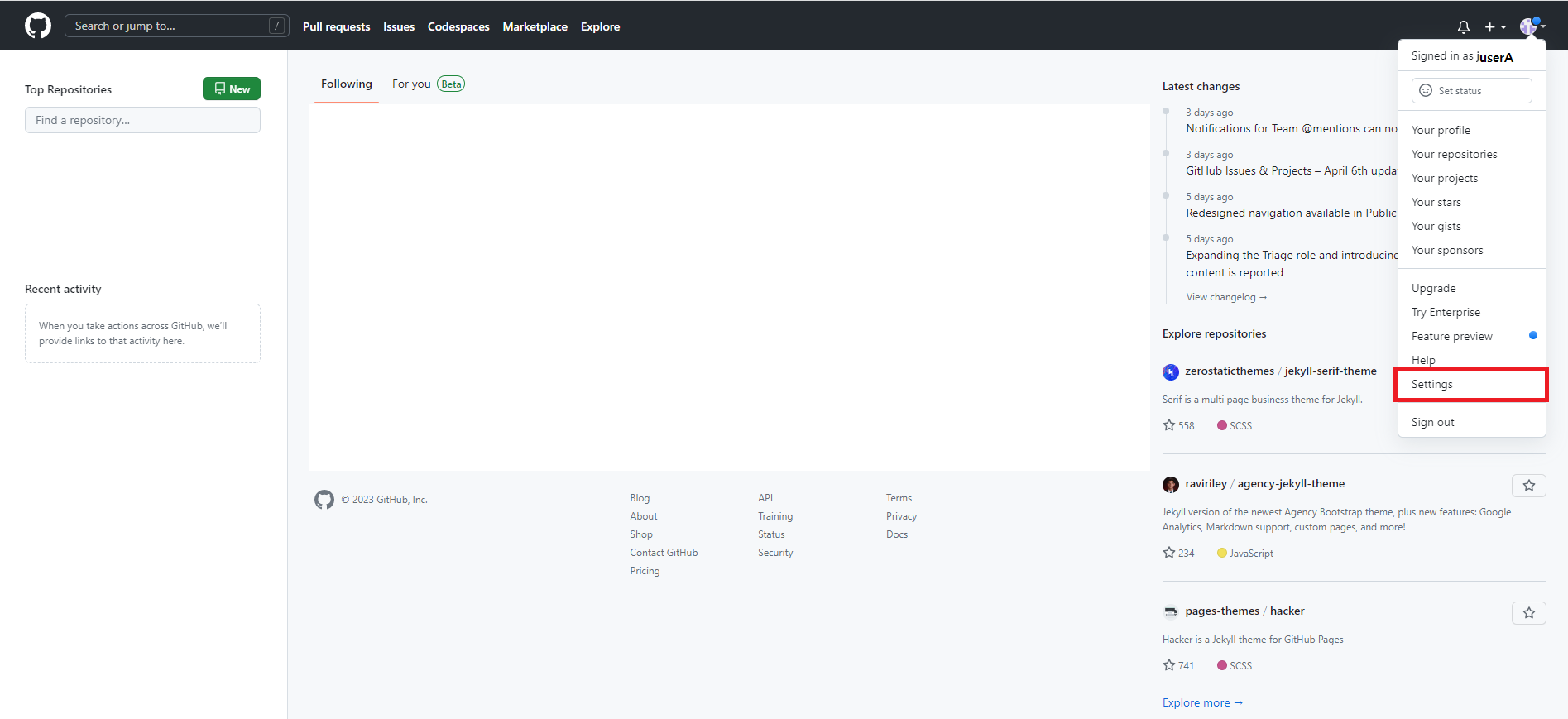Open footer Contact GitHub link

(664, 553)
